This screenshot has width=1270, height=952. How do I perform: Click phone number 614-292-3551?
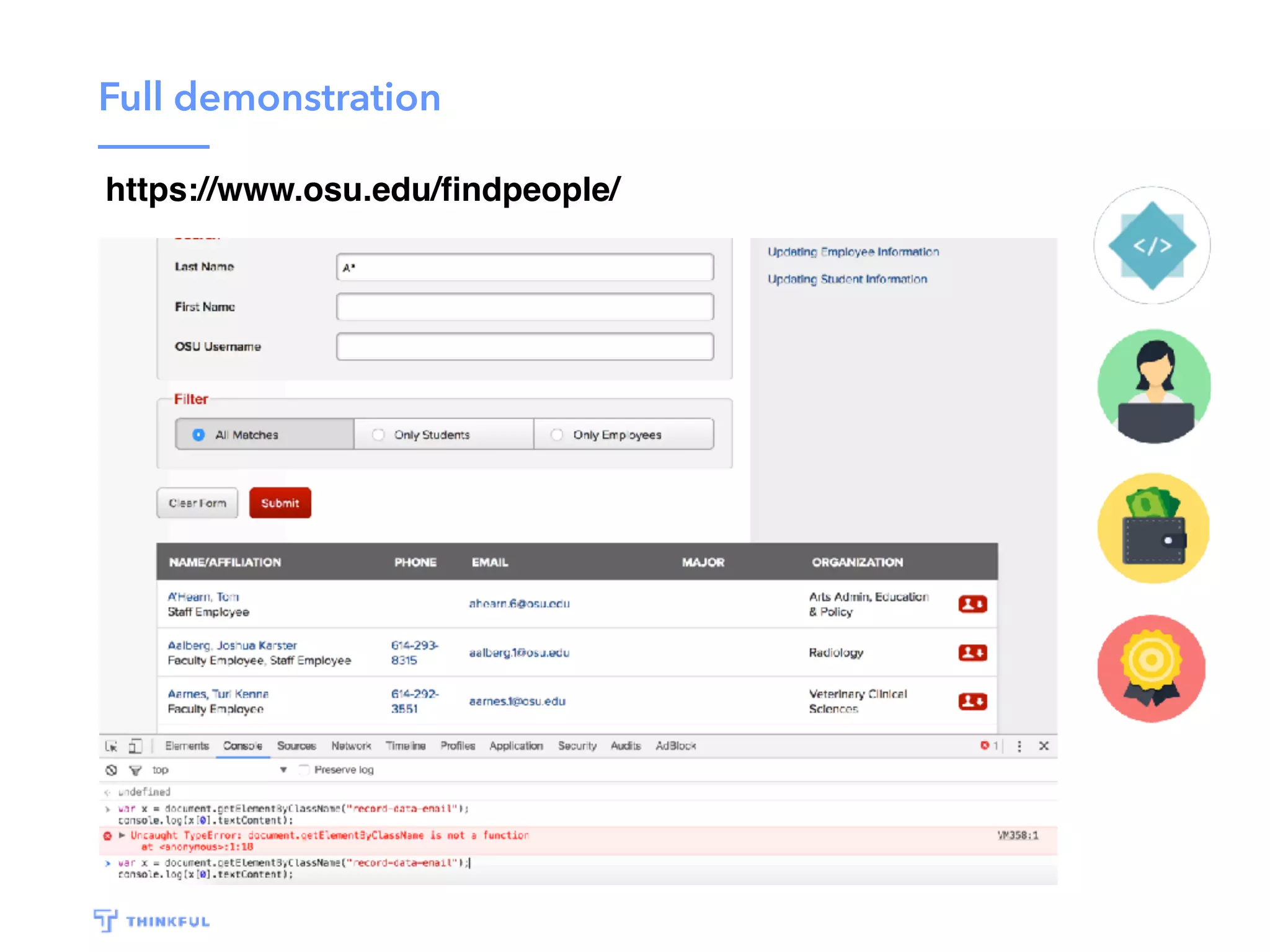pos(414,701)
